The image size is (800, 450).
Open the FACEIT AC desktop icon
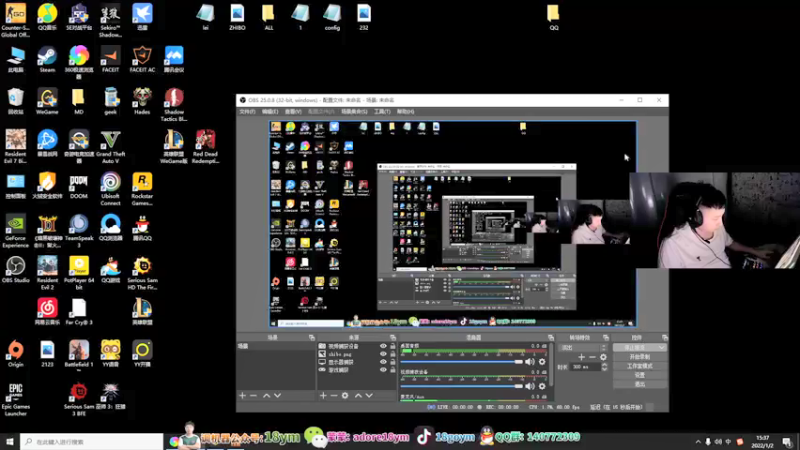pos(142,60)
